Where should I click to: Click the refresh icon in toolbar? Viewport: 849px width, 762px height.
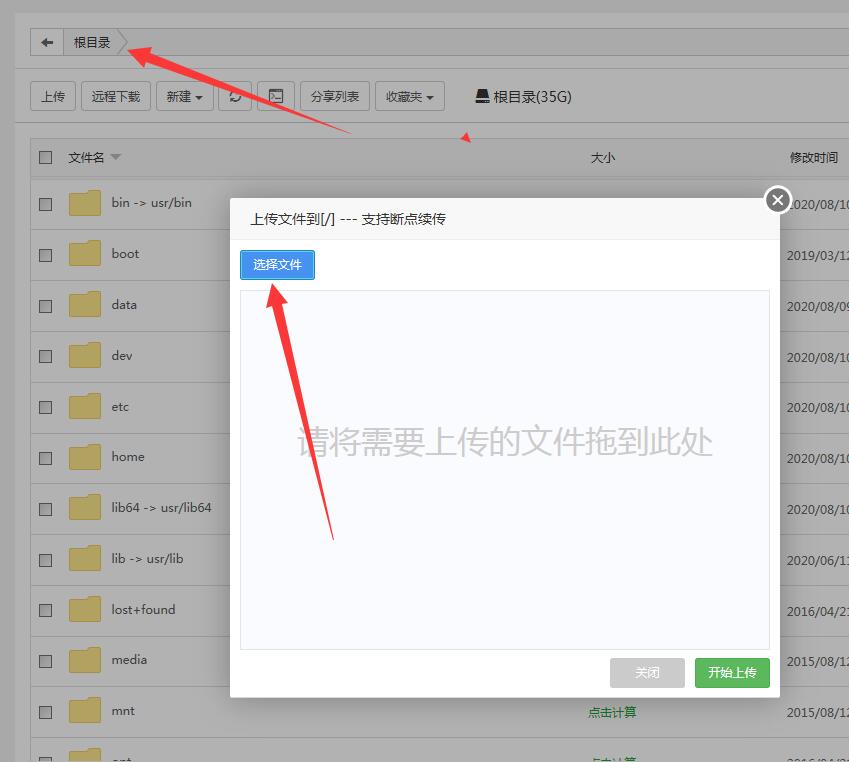coord(234,97)
